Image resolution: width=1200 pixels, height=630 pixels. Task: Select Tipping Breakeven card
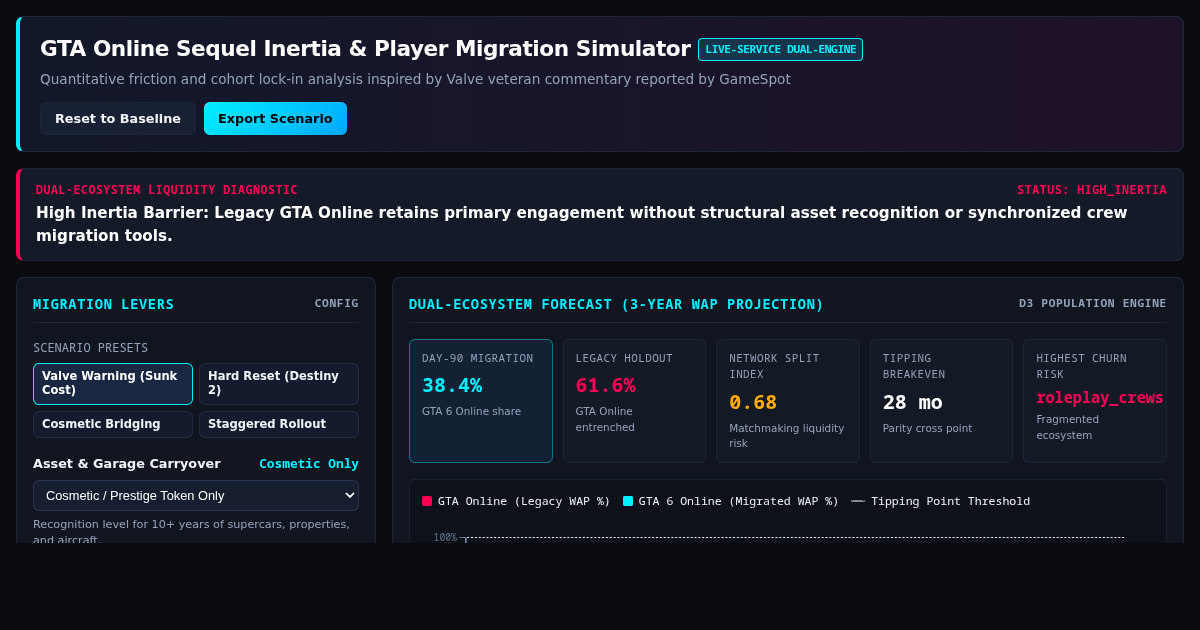[x=941, y=401]
